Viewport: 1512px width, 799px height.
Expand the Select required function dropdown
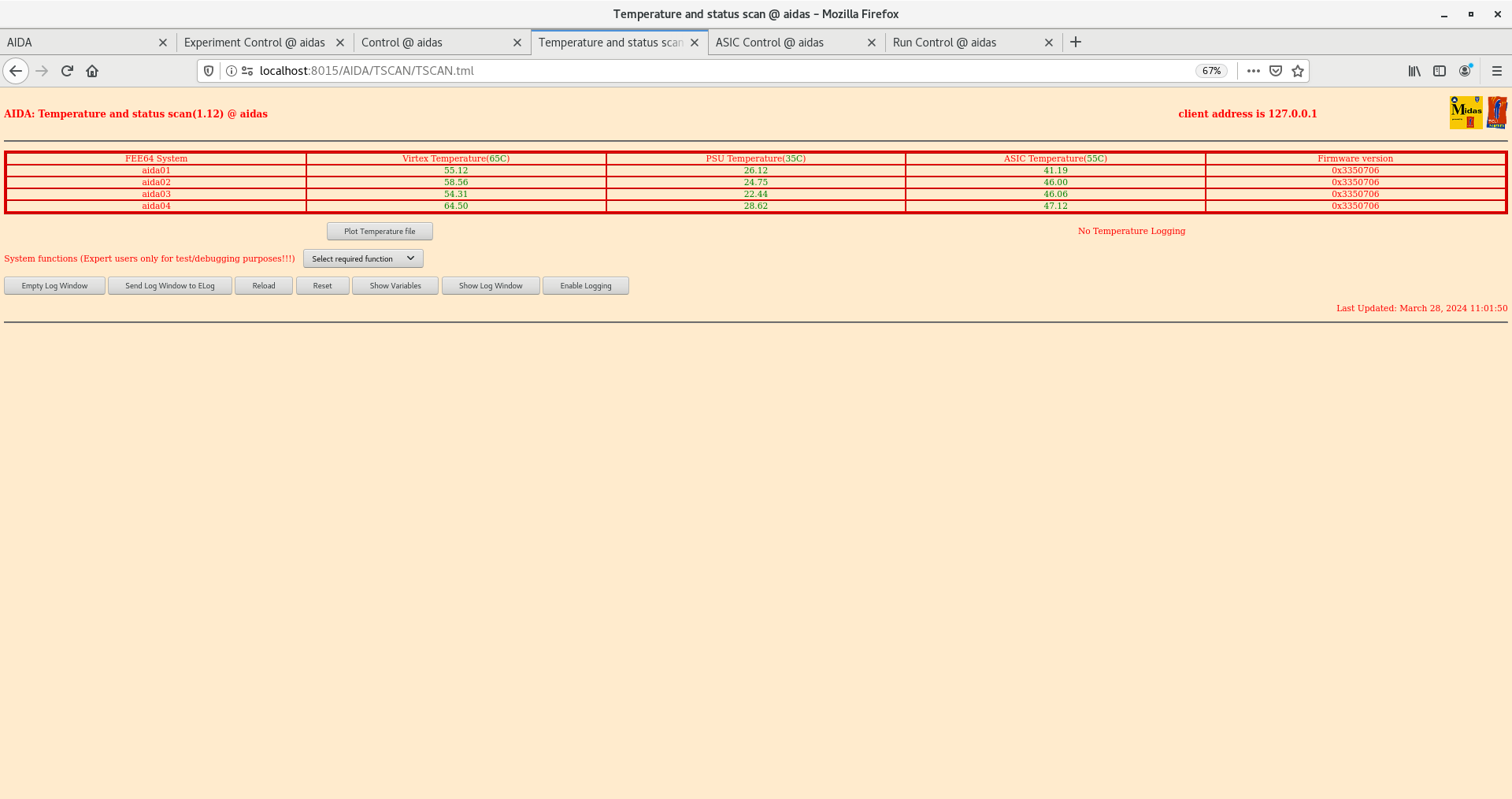363,258
